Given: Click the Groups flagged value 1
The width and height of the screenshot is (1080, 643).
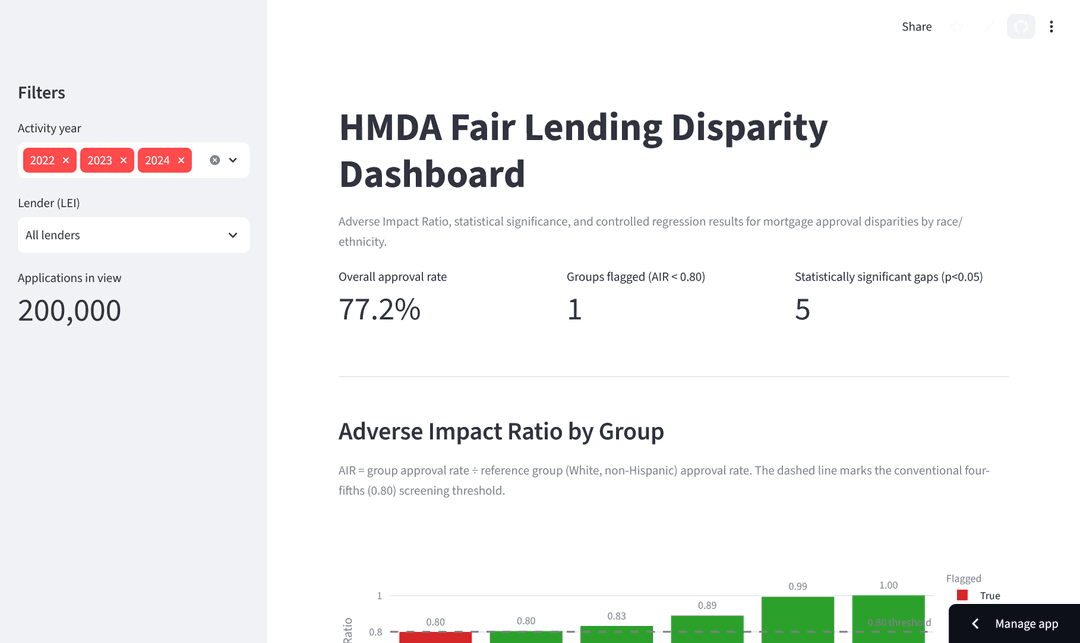Looking at the screenshot, I should [x=574, y=309].
